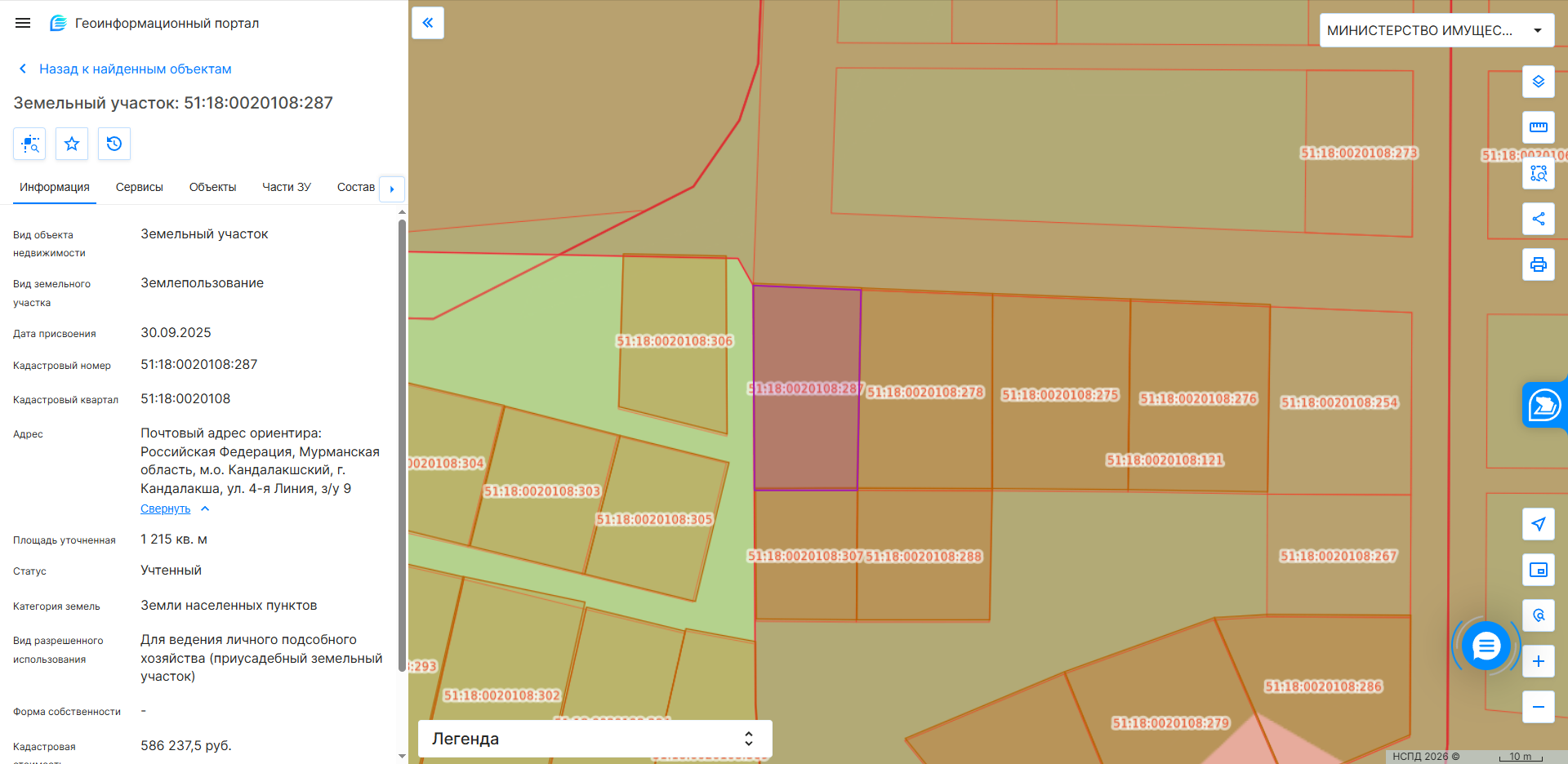Open the map layers button
The width and height of the screenshot is (1568, 764).
[1539, 82]
